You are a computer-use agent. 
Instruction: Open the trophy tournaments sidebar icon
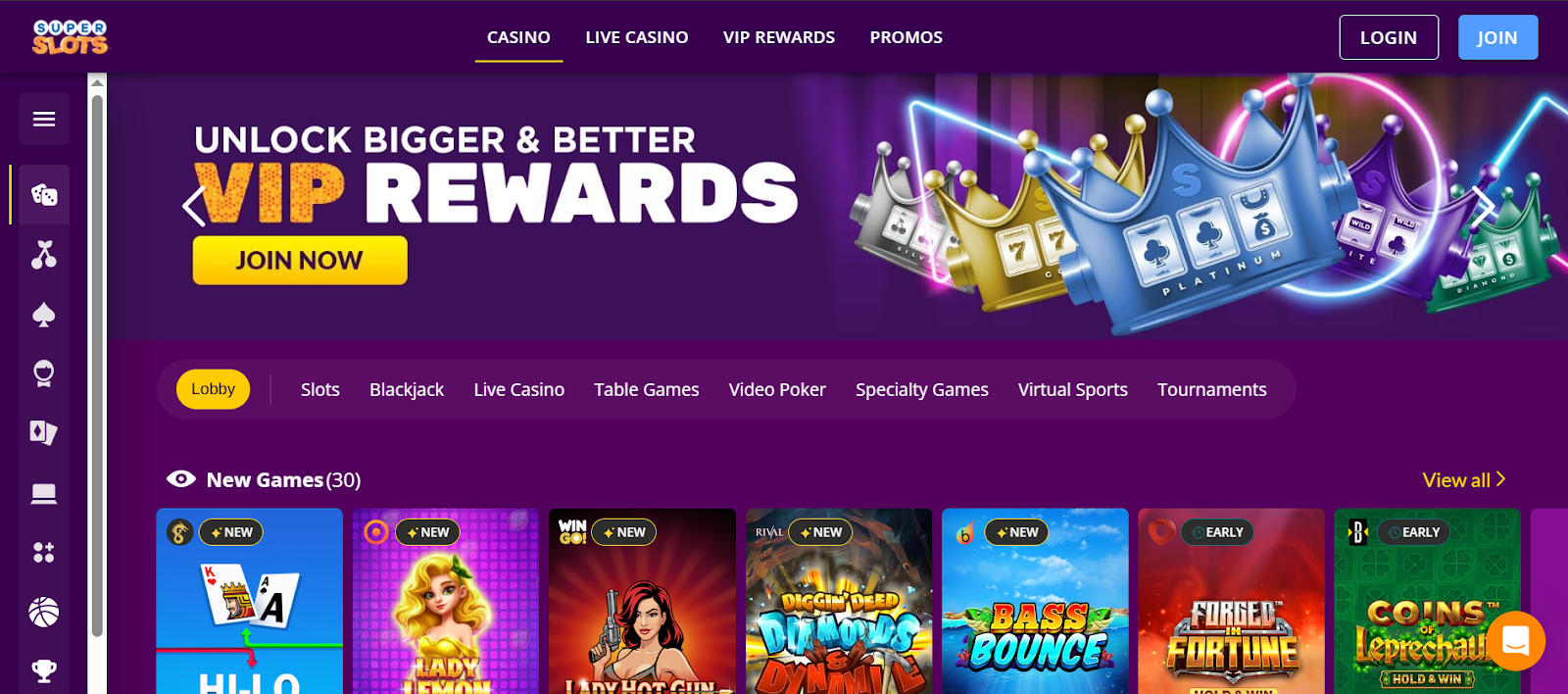click(x=44, y=671)
